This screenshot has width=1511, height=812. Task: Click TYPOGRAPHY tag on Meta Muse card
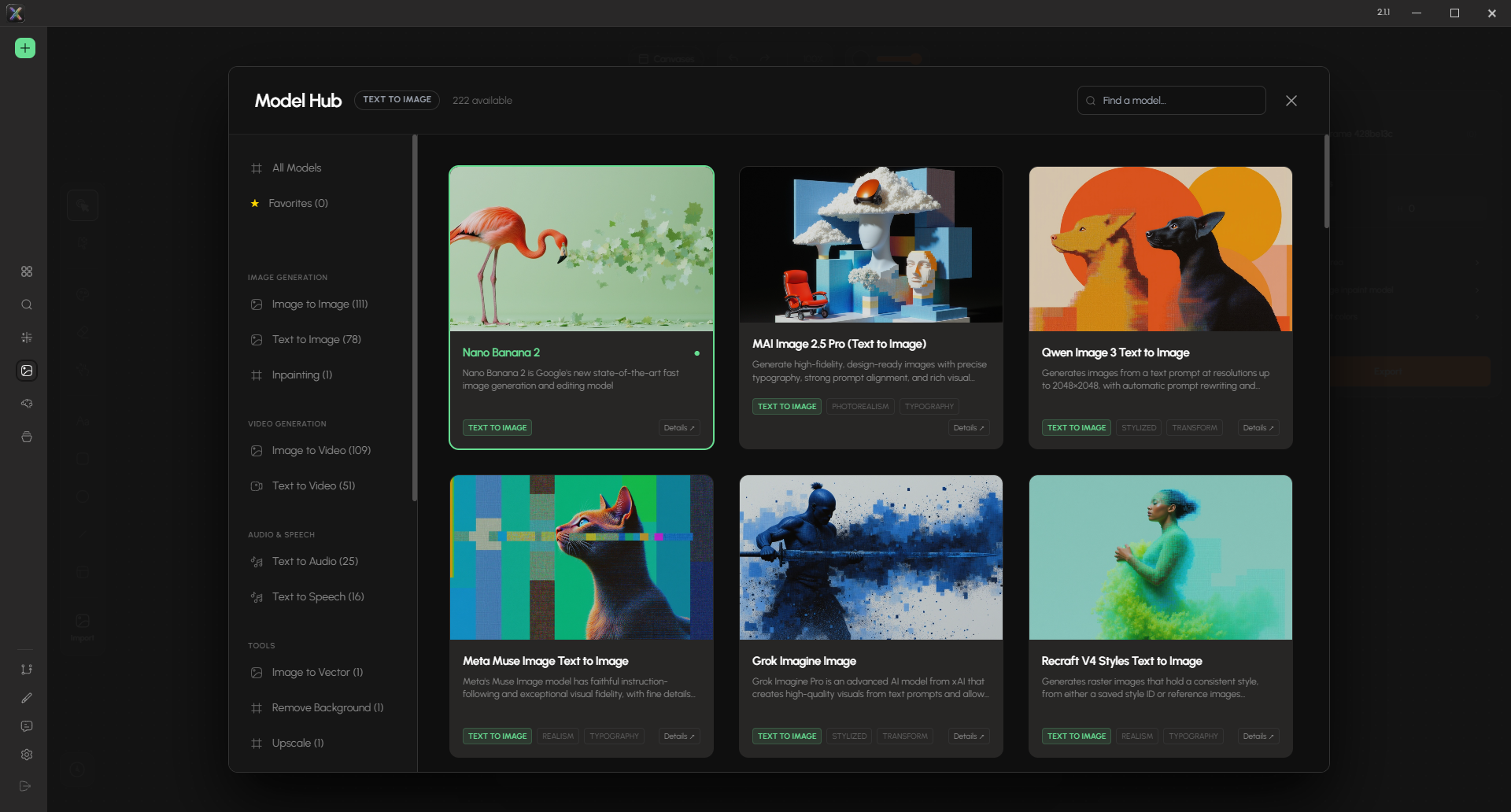tap(614, 736)
